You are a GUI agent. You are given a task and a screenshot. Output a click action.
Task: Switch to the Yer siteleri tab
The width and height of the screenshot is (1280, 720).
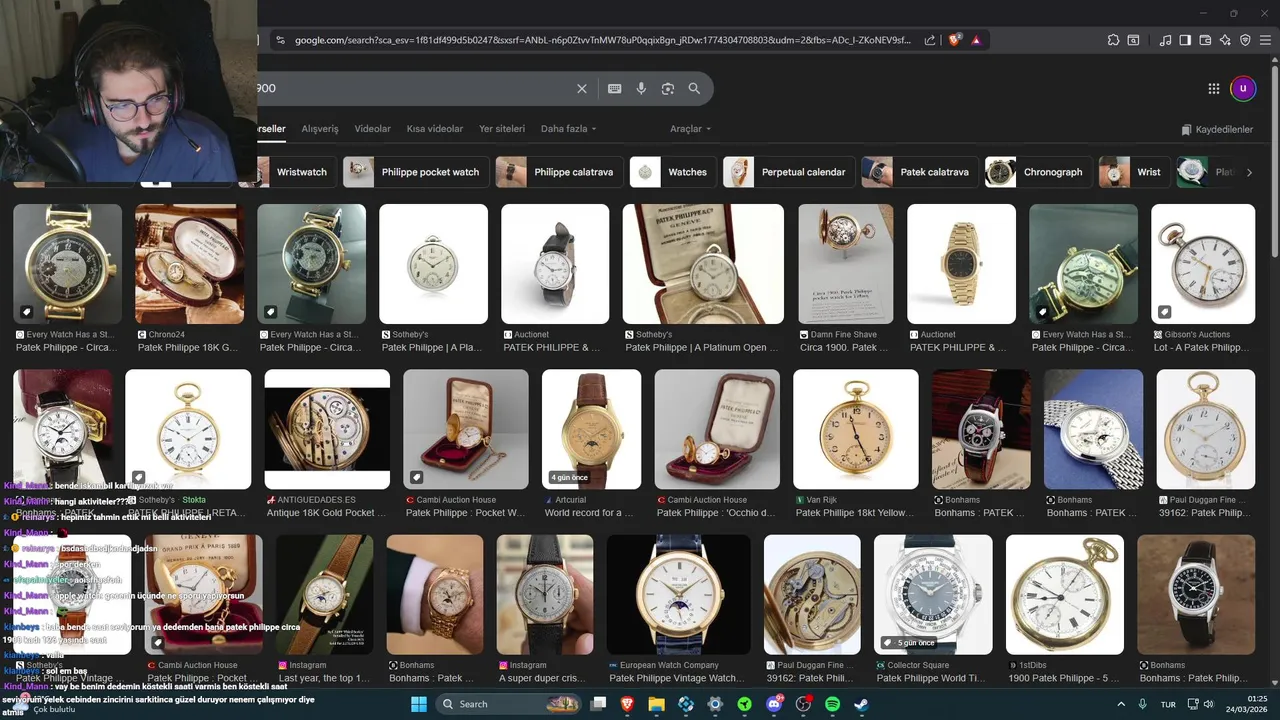(502, 129)
